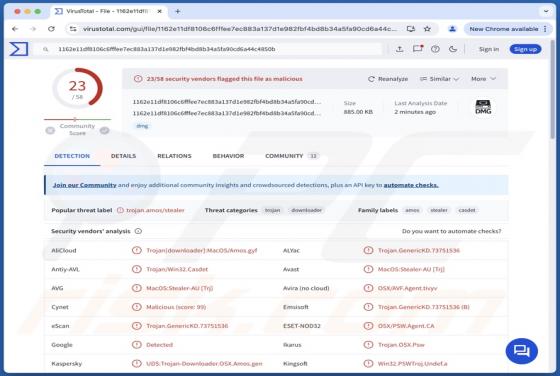Image resolution: width=560 pixels, height=376 pixels.
Task: Click the community score slider bar
Action: point(77,119)
